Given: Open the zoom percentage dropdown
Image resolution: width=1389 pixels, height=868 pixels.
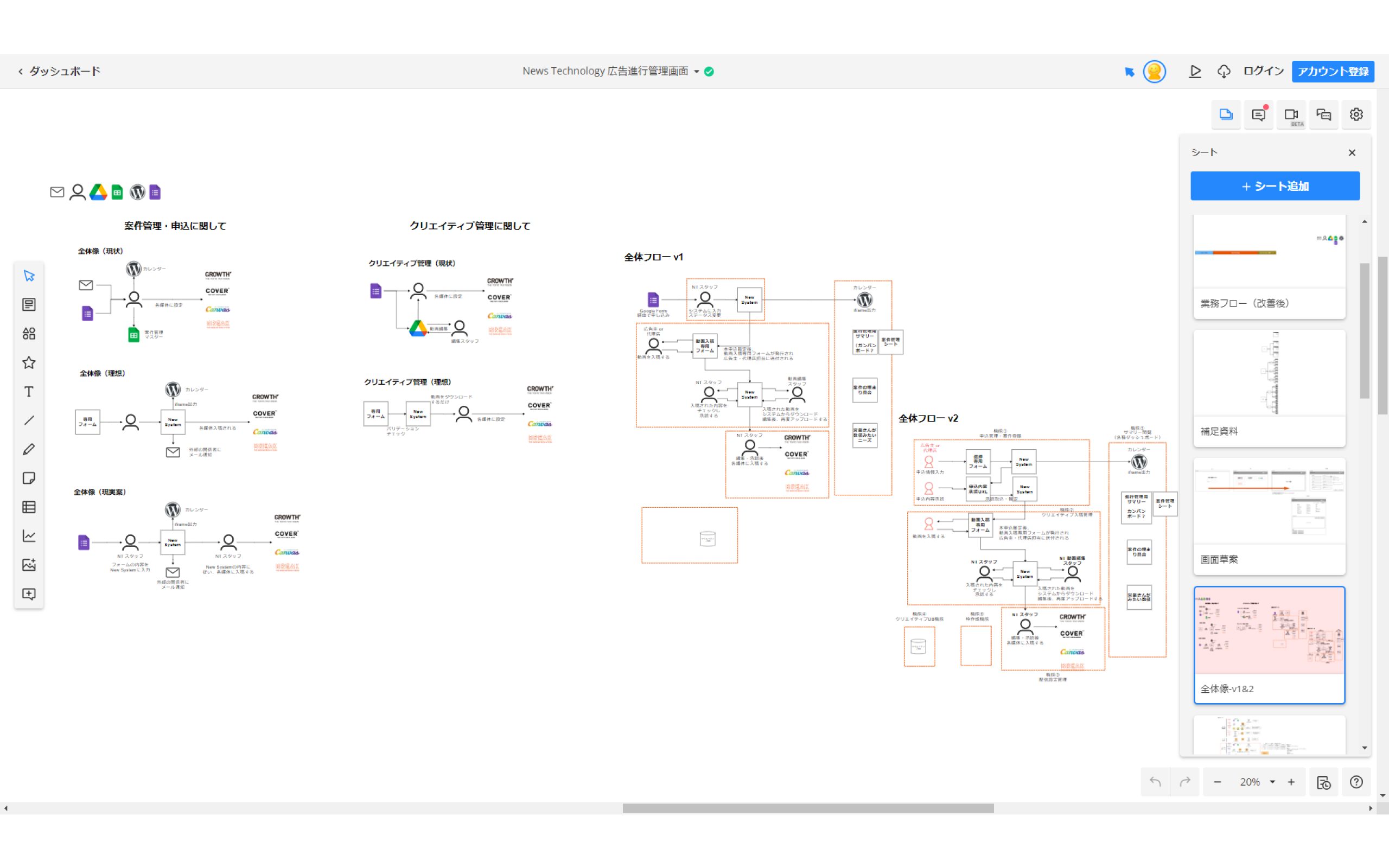Looking at the screenshot, I should coord(1272,782).
